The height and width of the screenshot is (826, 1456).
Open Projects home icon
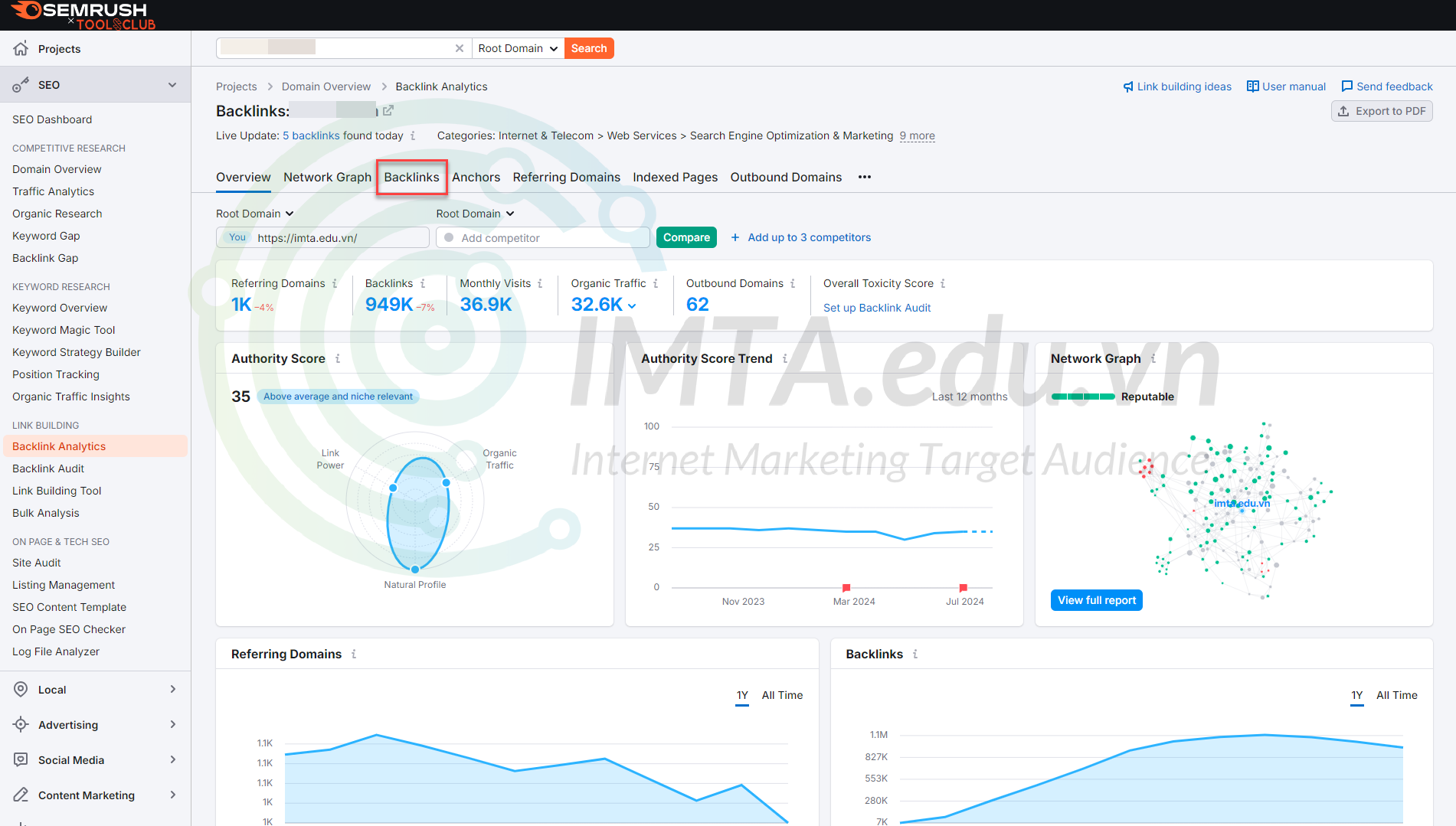coord(21,48)
